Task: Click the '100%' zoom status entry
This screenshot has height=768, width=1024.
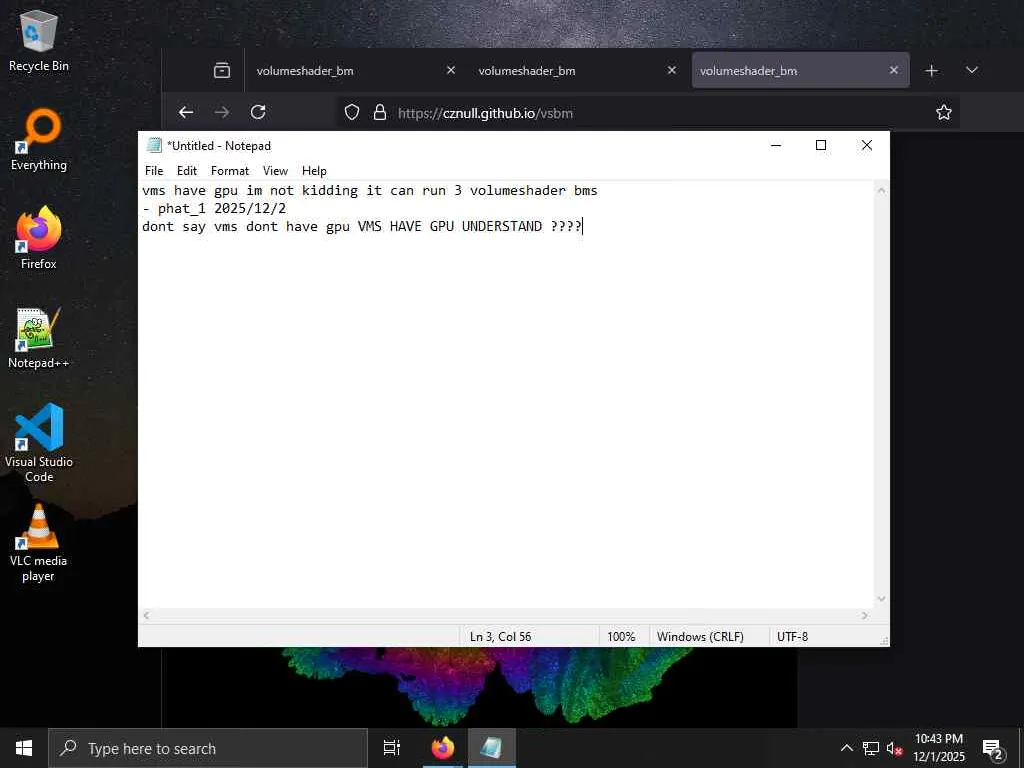Action: pos(621,636)
